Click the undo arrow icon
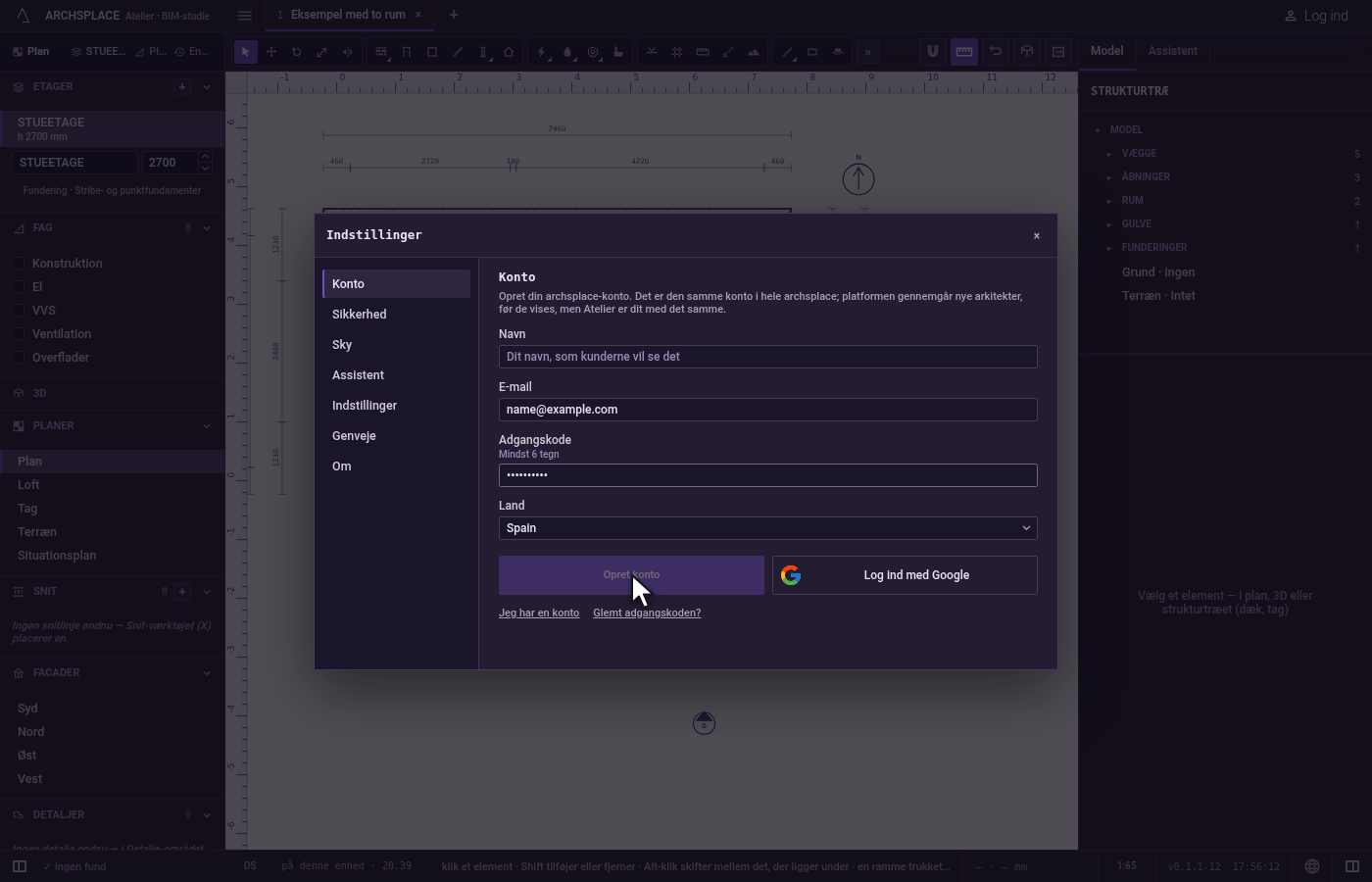 [996, 52]
